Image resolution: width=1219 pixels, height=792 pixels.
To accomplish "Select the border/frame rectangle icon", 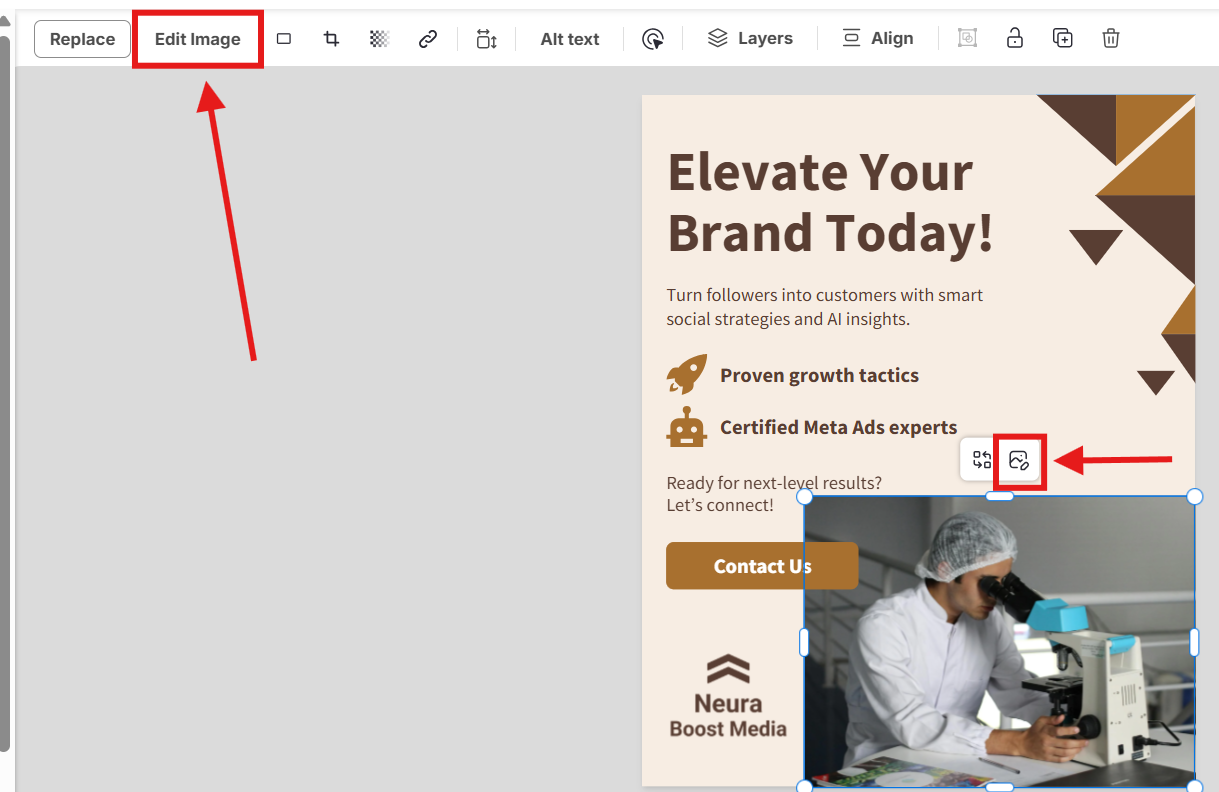I will pos(284,39).
